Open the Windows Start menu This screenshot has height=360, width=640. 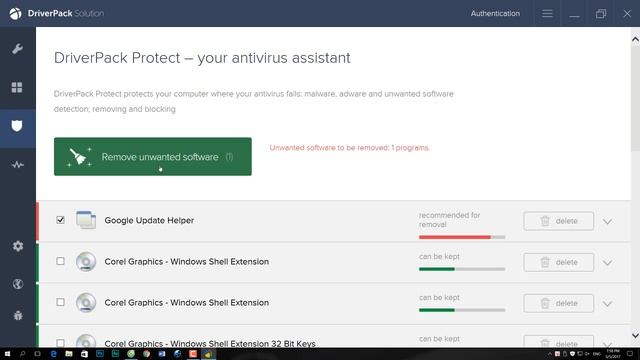click(x=7, y=354)
